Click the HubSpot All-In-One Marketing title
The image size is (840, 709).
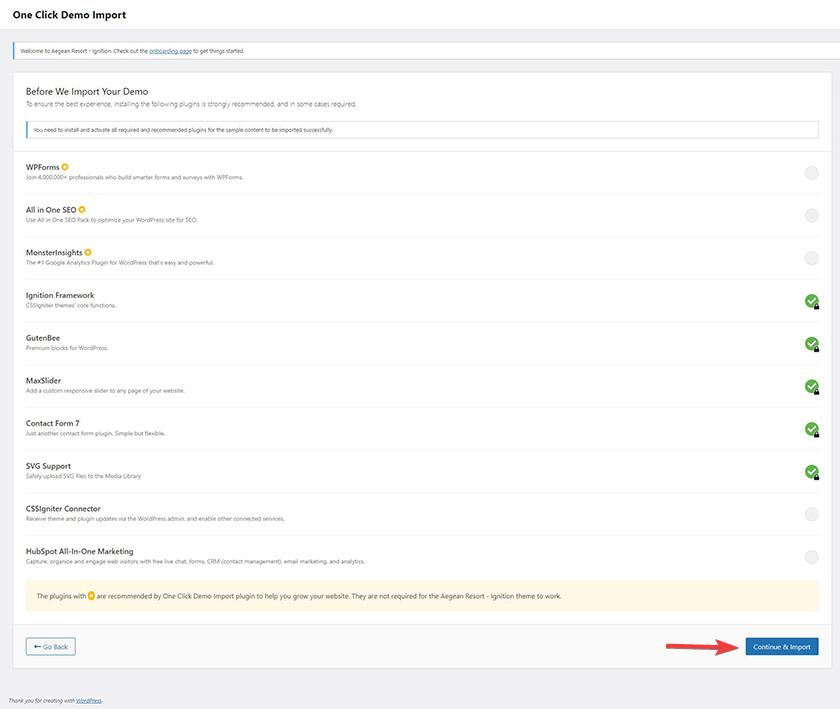point(79,551)
